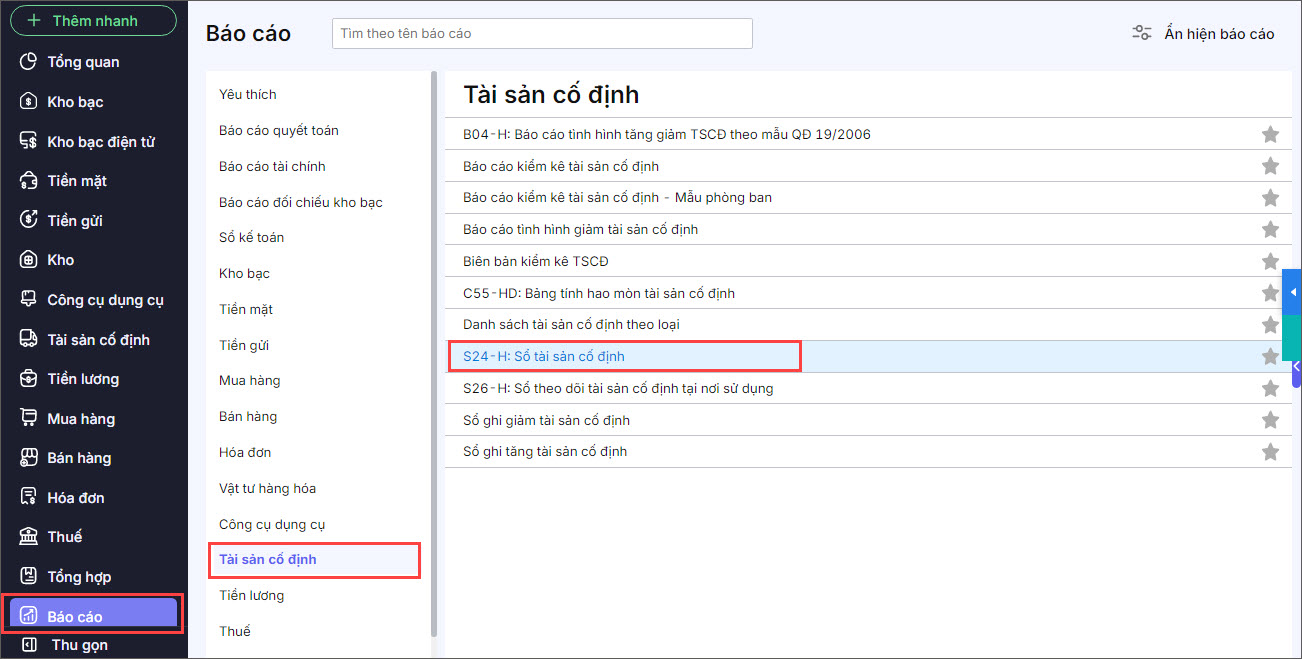
Task: Open Ẩn hiện báo cáo settings
Action: 1203,33
